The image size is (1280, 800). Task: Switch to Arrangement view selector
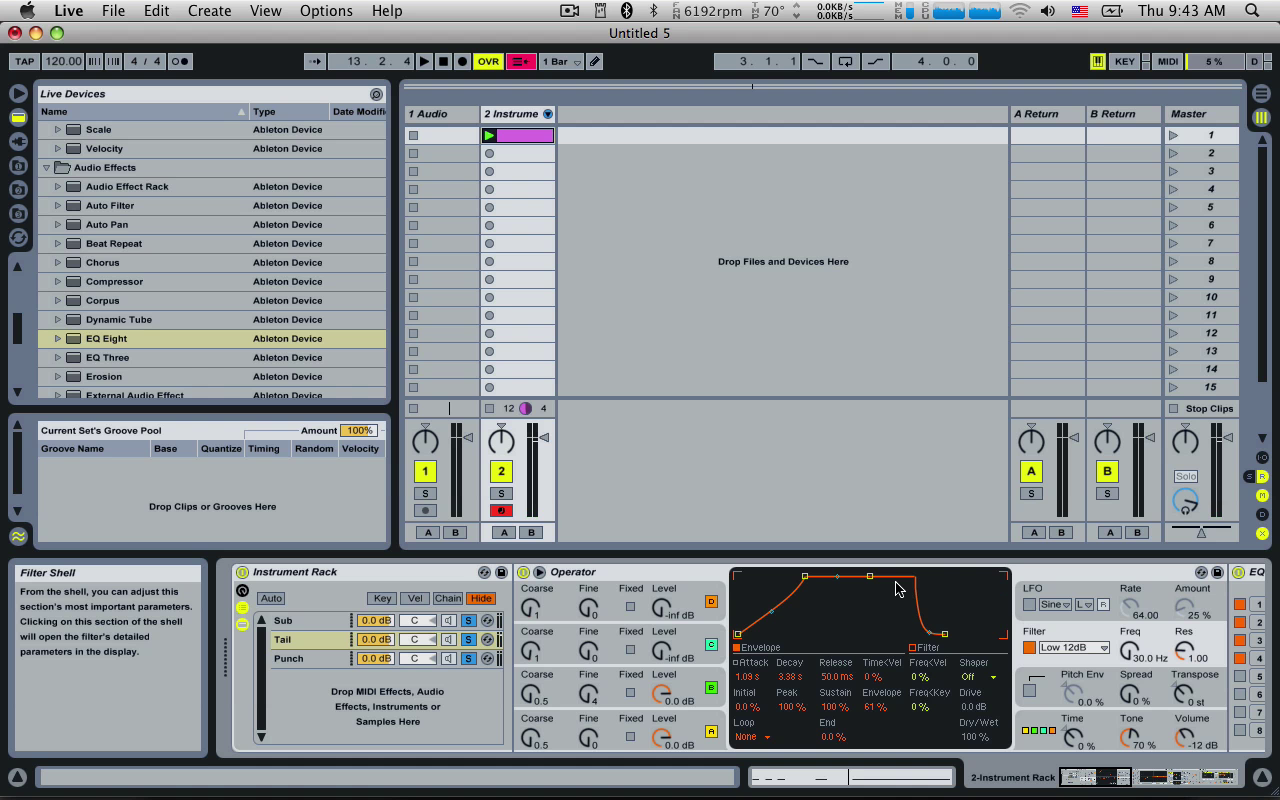click(x=1261, y=94)
